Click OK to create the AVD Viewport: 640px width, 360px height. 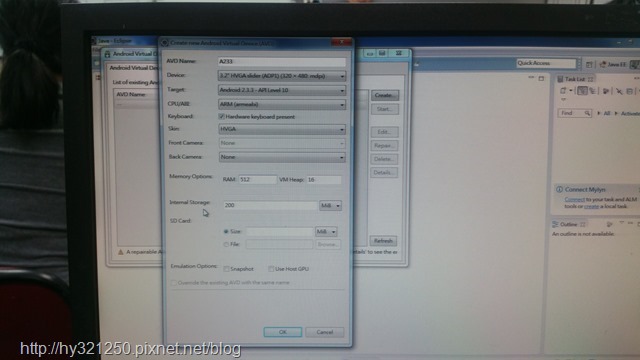pos(283,332)
